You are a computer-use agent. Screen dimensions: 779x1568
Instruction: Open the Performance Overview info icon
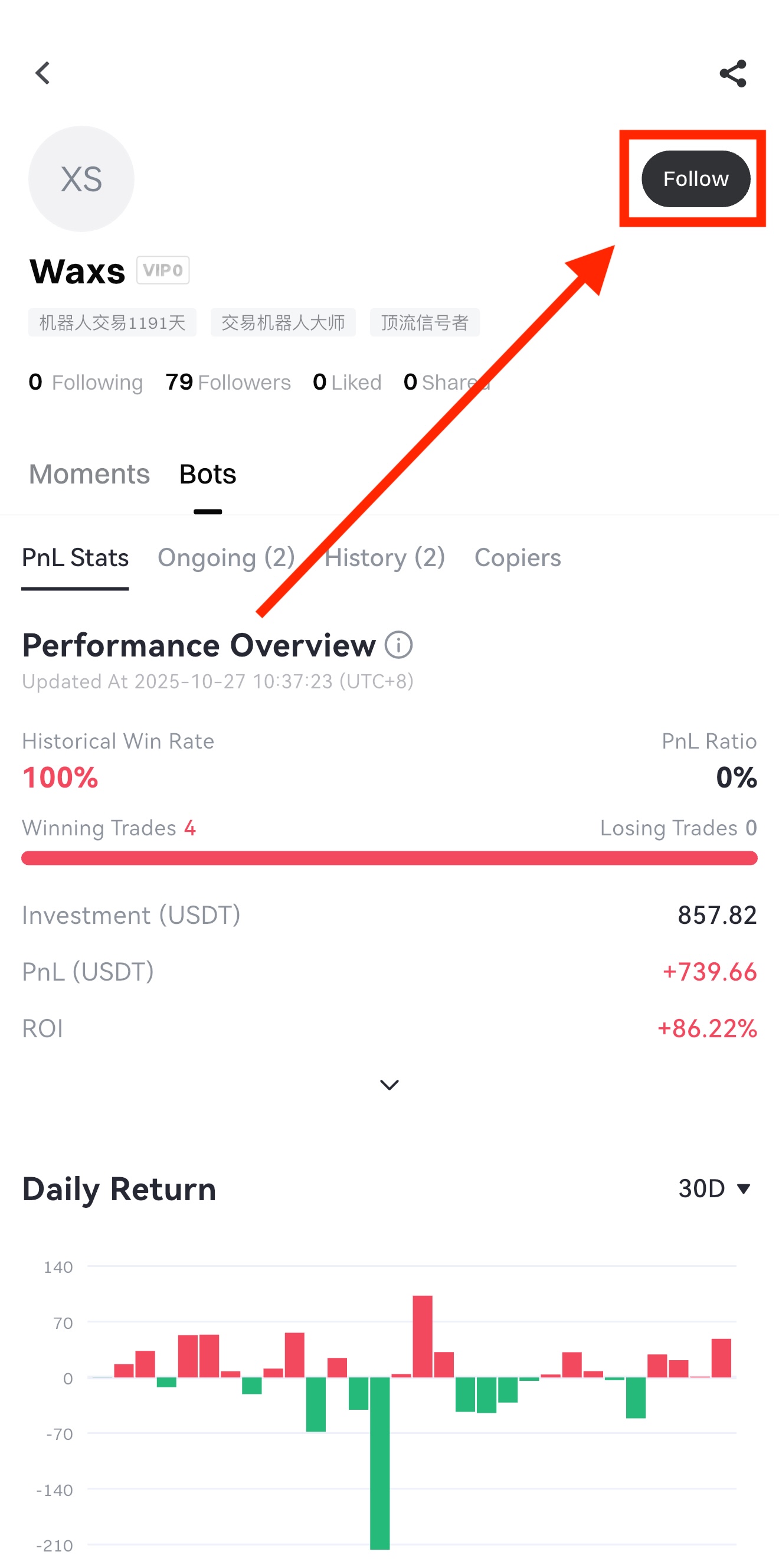(x=398, y=645)
